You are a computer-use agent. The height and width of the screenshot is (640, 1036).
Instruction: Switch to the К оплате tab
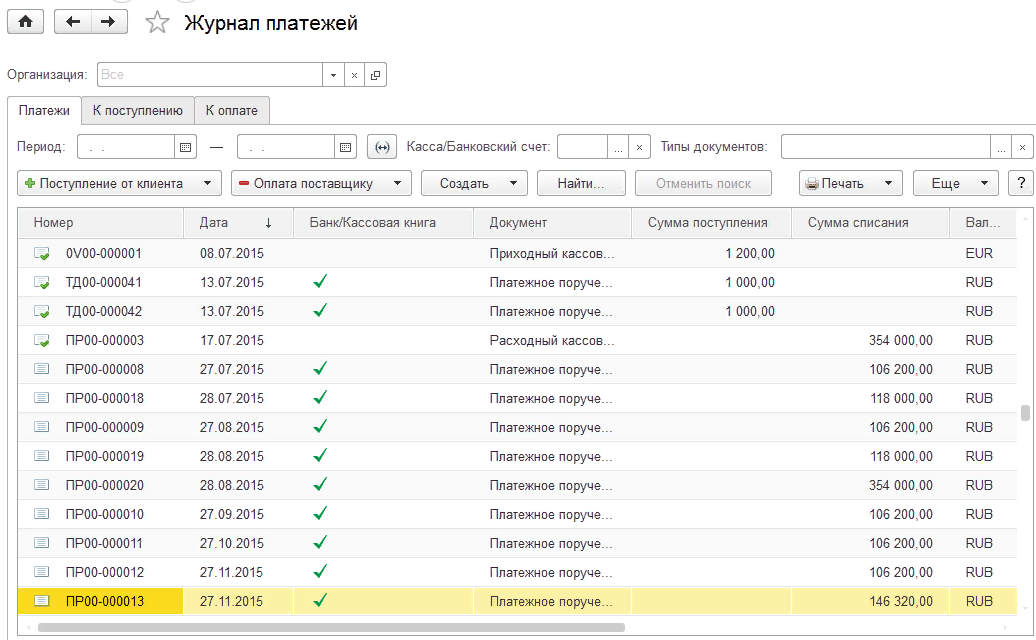232,110
